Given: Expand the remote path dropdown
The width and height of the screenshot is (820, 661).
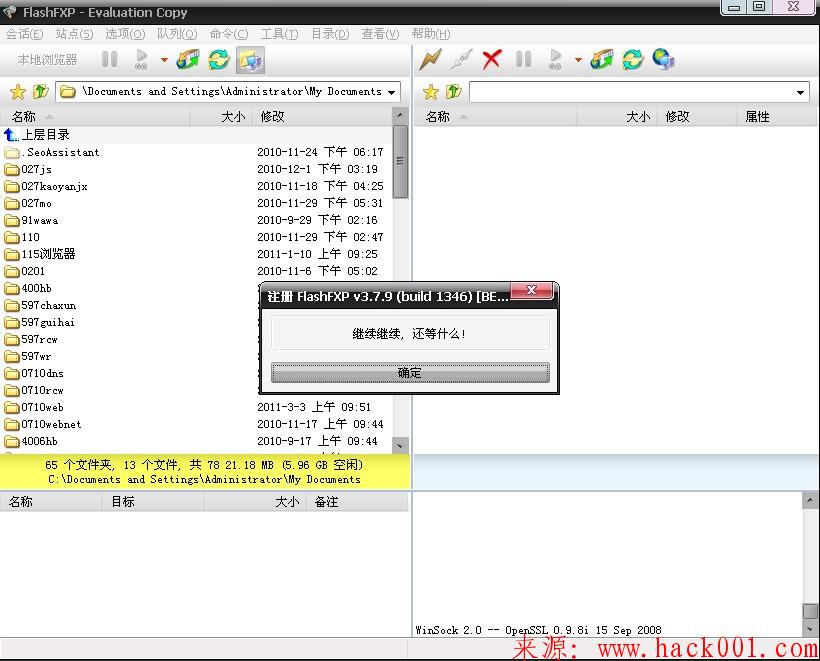Looking at the screenshot, I should click(x=800, y=93).
